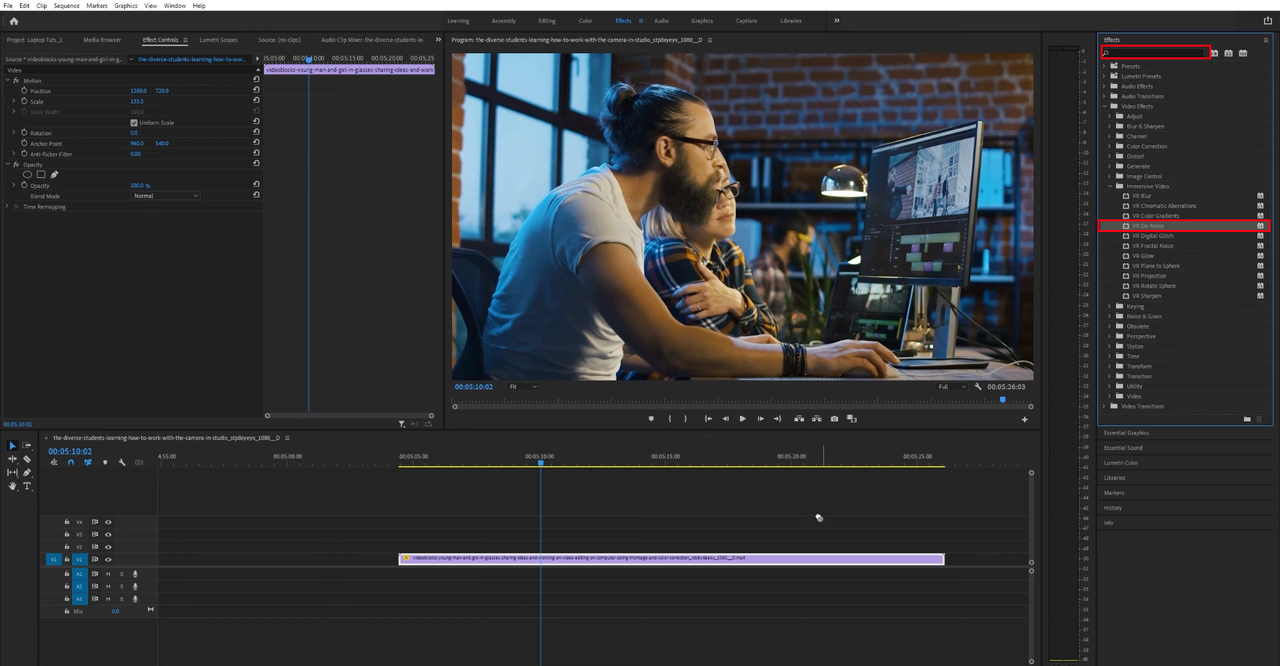Click the Extract button
This screenshot has width=1280, height=666.
816,418
